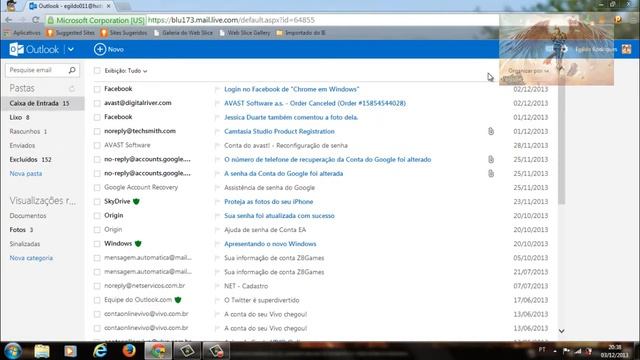Check the SkyDrive message checkbox

(x=97, y=202)
